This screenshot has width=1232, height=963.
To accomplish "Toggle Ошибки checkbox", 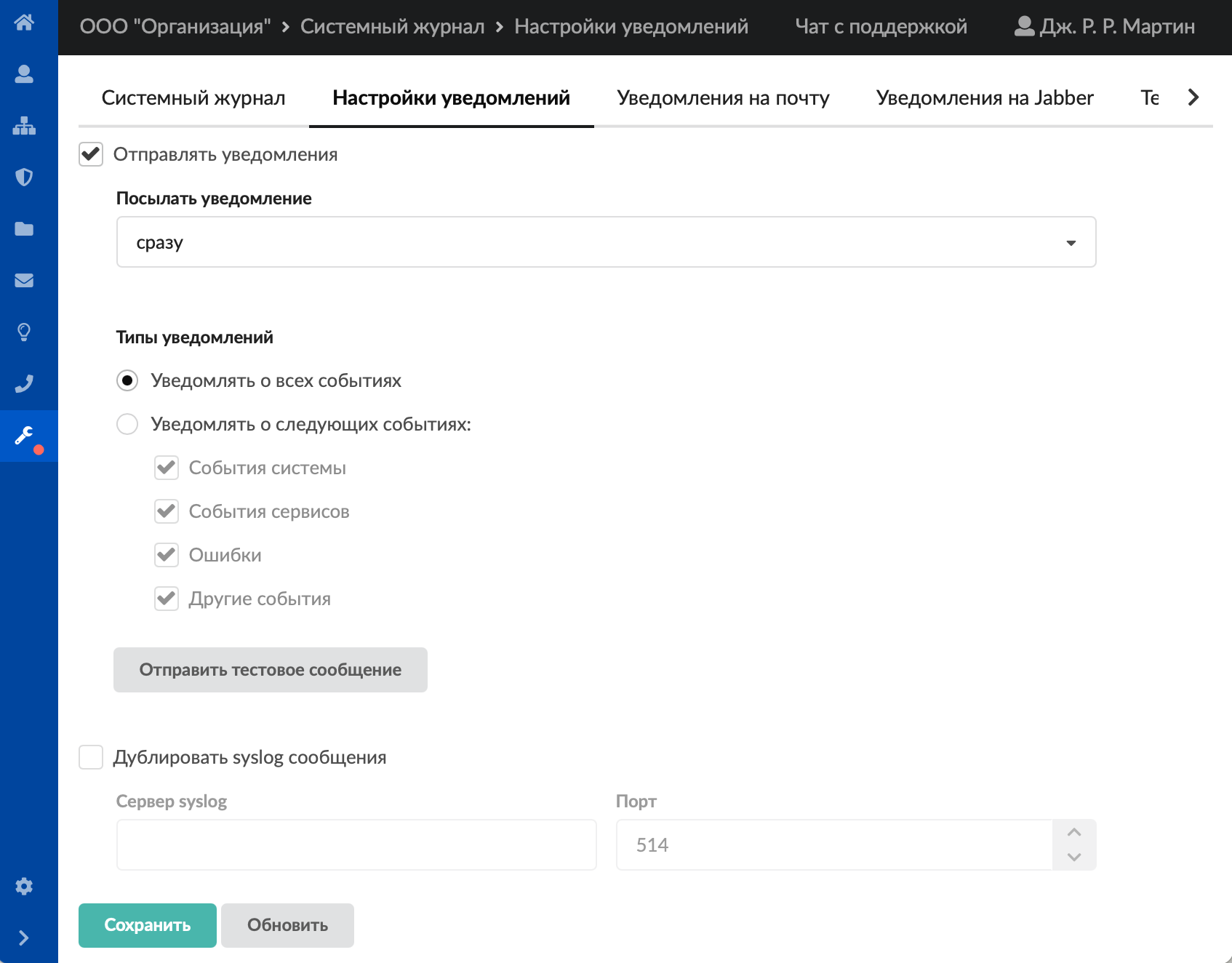I will click(x=167, y=555).
